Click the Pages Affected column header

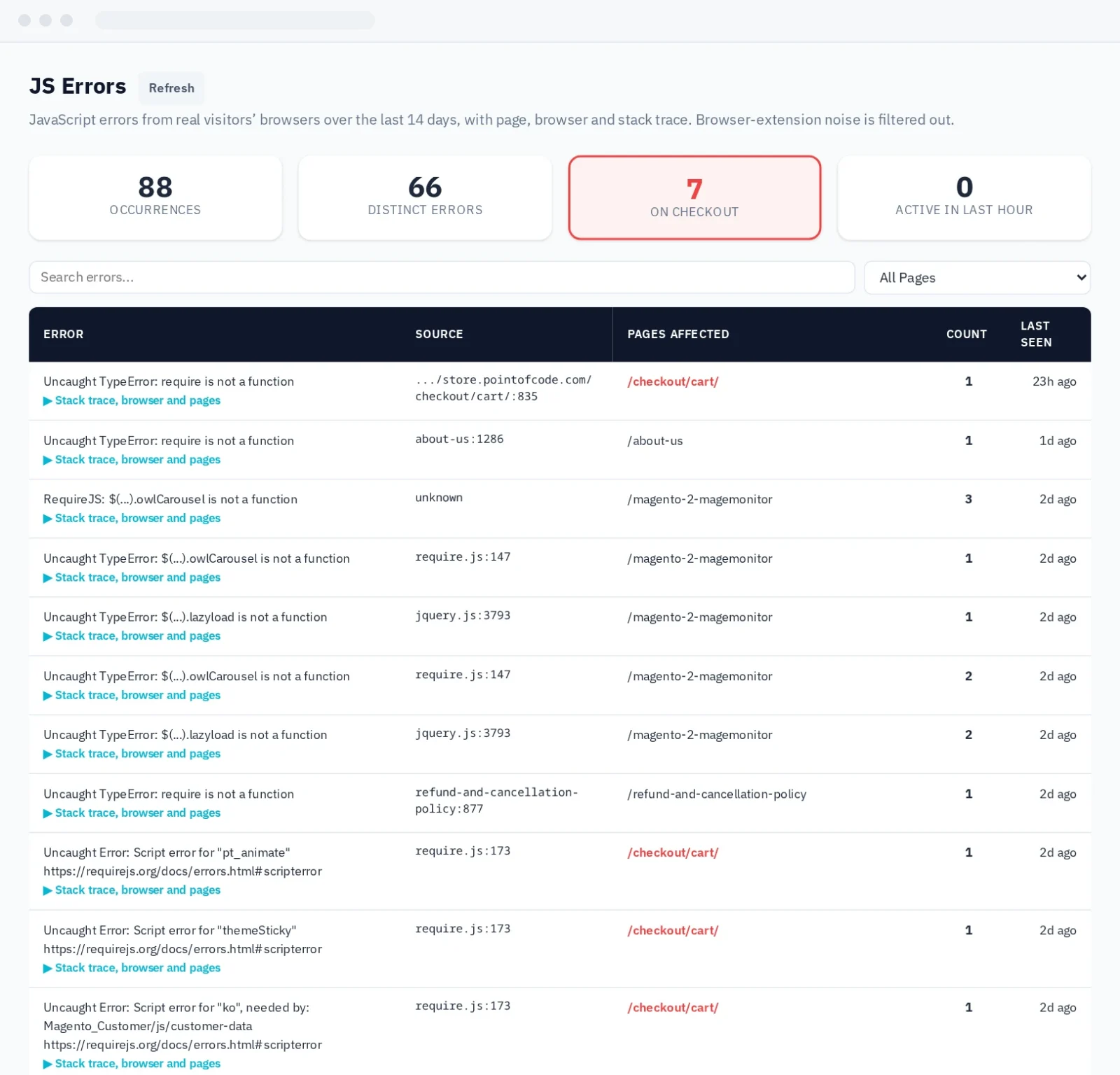tap(678, 334)
